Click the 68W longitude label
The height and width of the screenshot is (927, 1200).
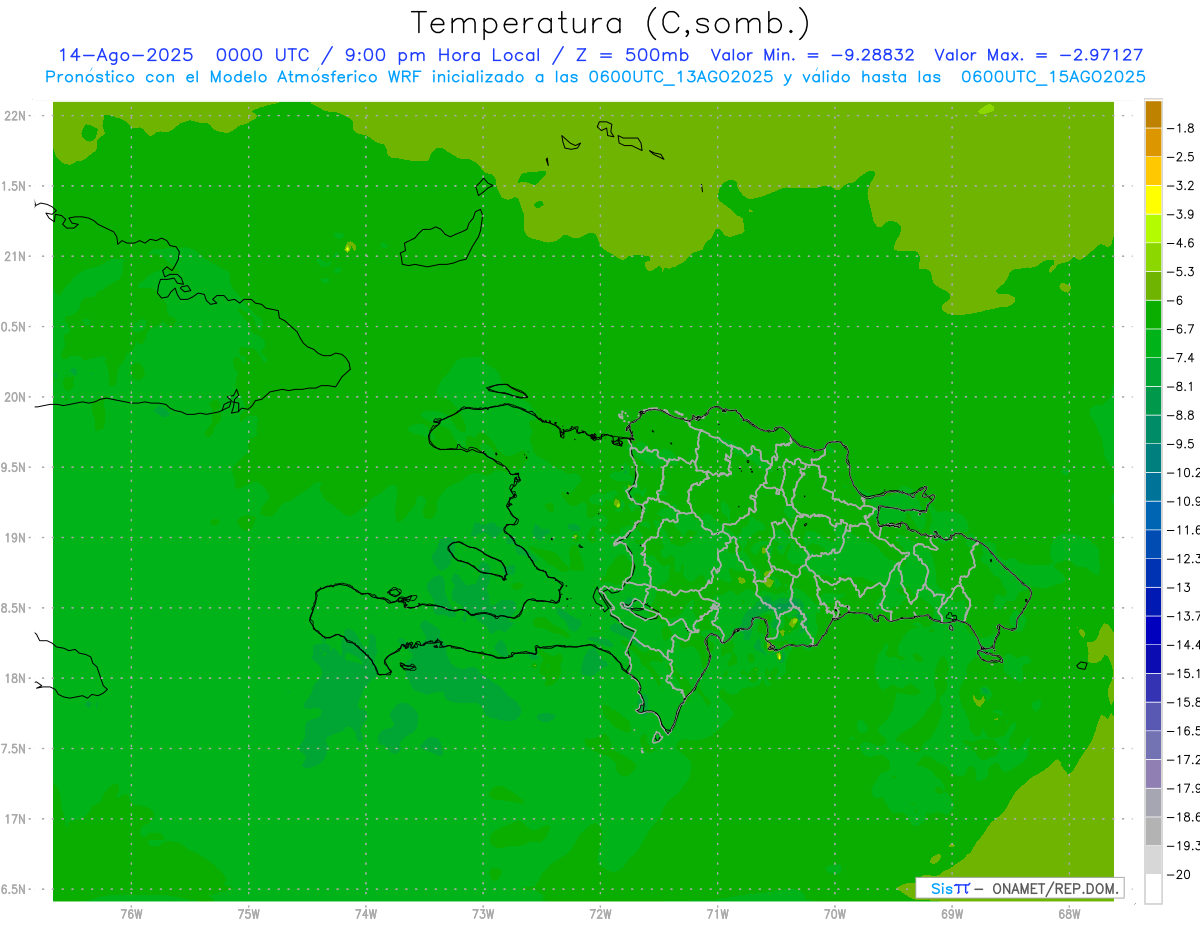[1069, 913]
